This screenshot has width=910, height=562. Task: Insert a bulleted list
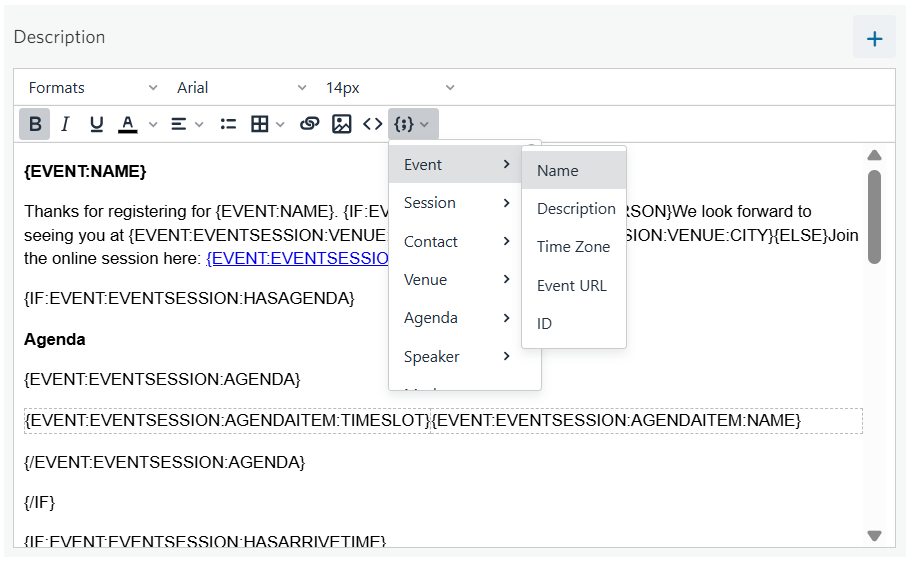click(229, 124)
